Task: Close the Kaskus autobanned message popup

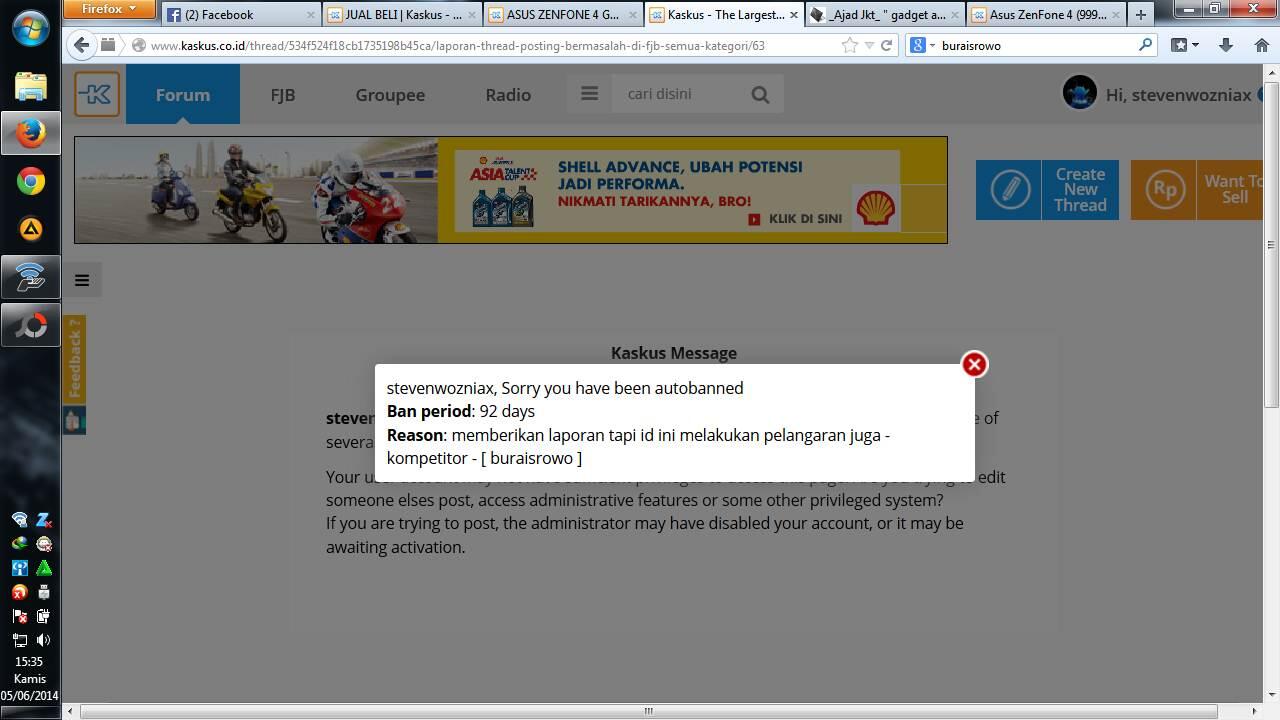Action: (x=974, y=364)
